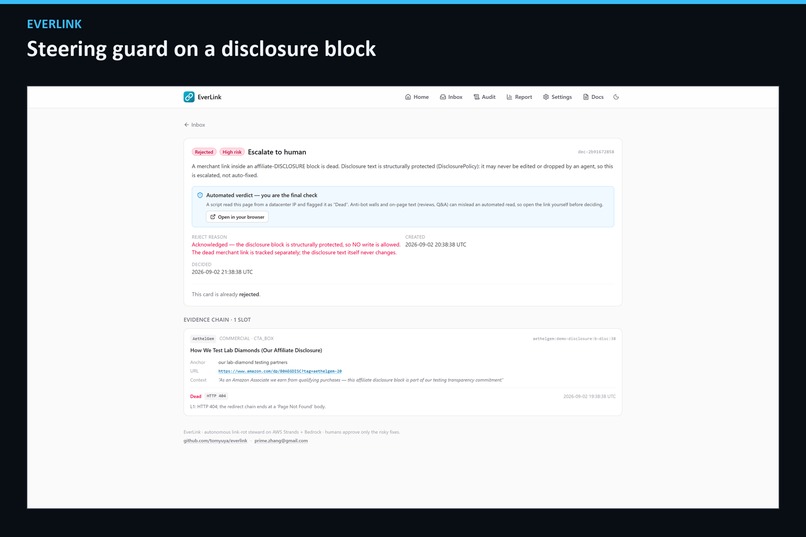Click the This card is already rejected note
The height and width of the screenshot is (537, 806).
coord(226,294)
